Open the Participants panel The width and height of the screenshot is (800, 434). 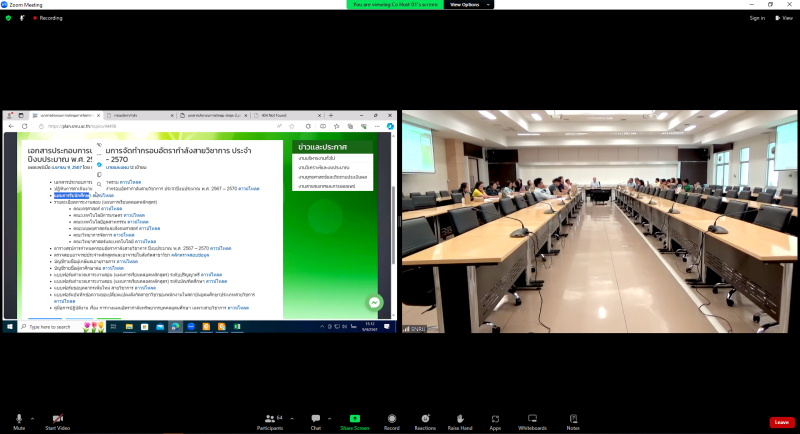point(269,418)
